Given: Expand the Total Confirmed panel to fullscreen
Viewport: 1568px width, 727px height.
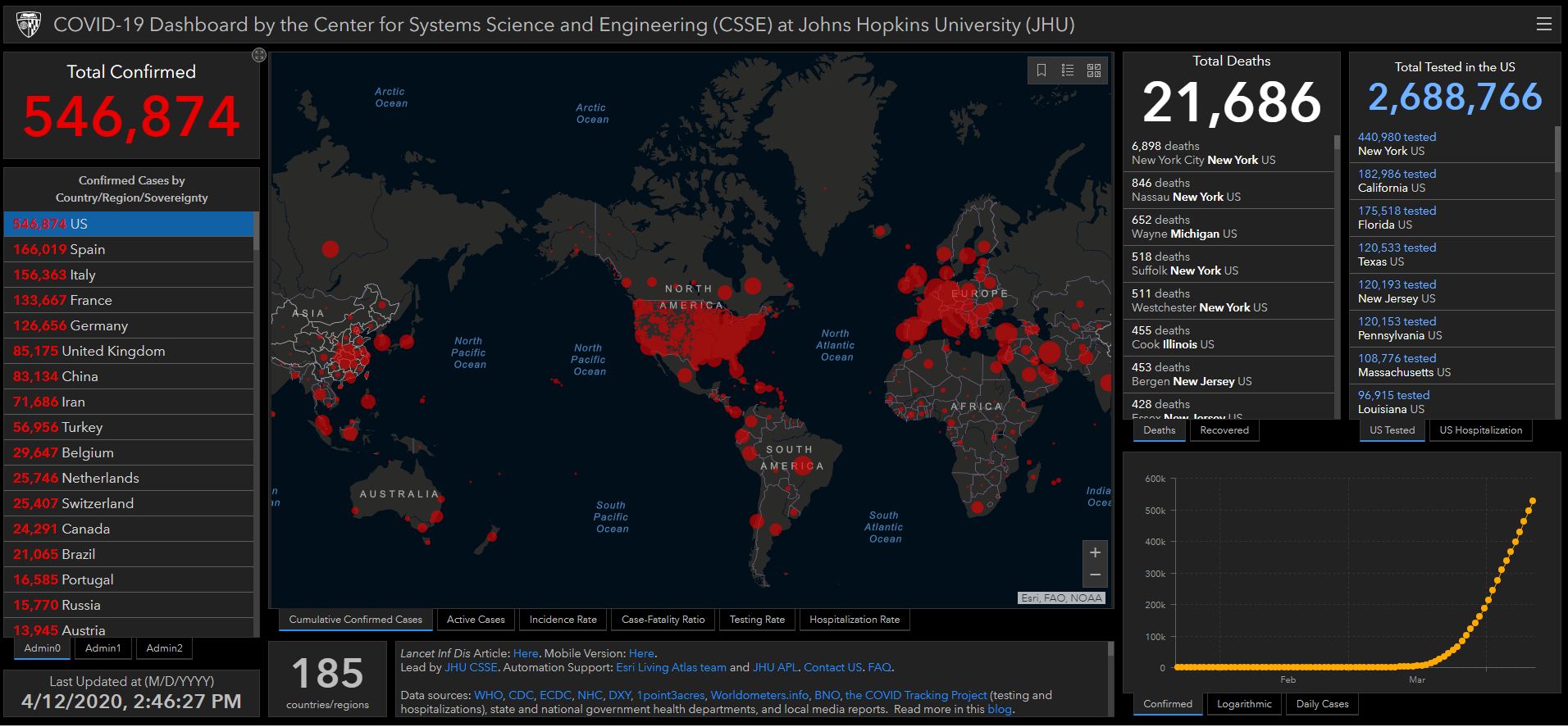Looking at the screenshot, I should 259,55.
